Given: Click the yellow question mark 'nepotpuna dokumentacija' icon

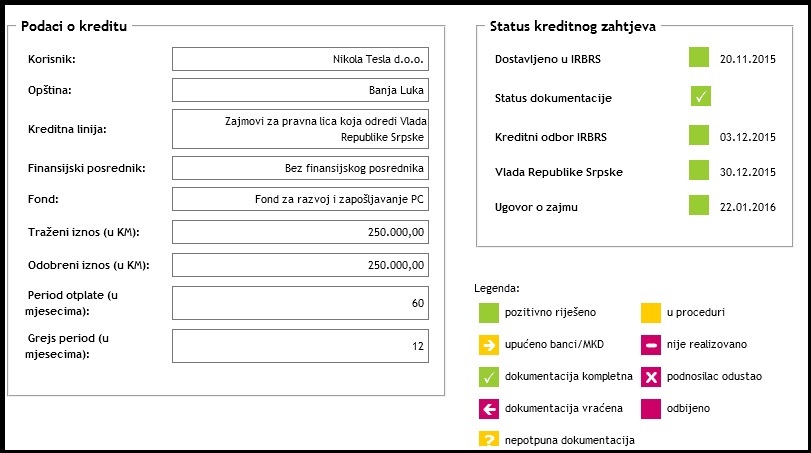Looking at the screenshot, I should point(489,440).
